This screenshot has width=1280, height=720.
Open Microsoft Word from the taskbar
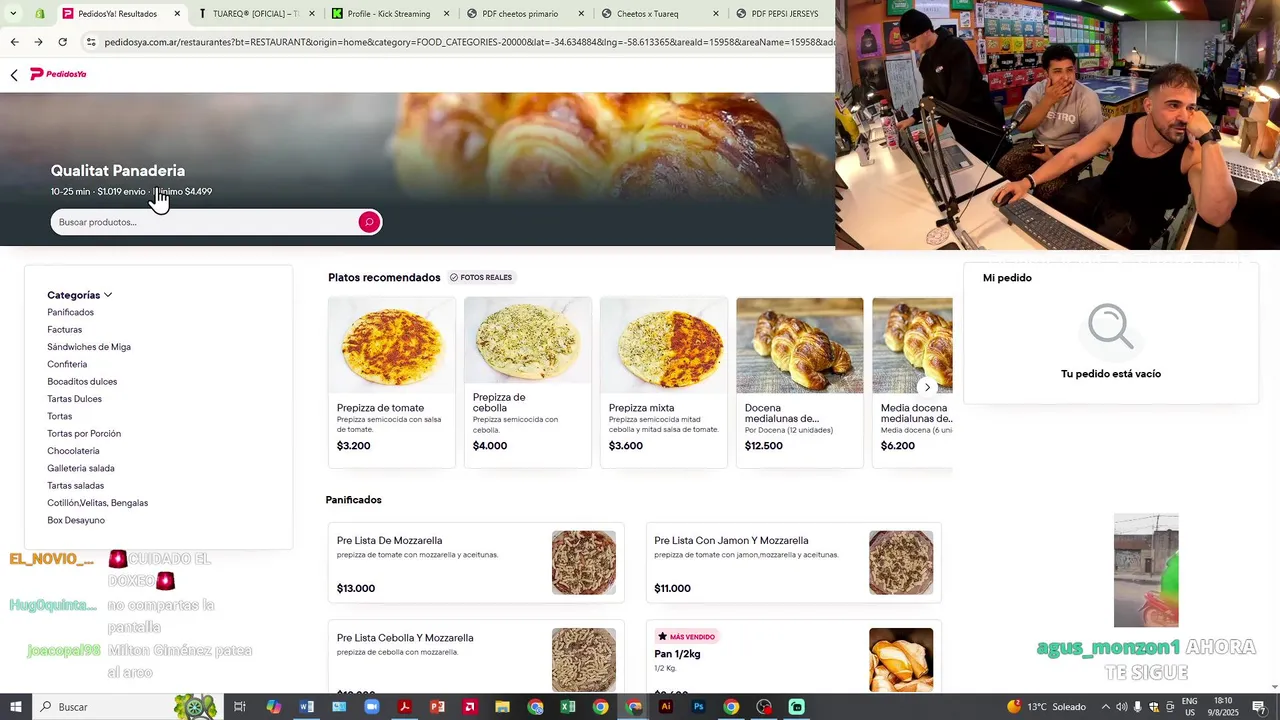click(x=307, y=707)
